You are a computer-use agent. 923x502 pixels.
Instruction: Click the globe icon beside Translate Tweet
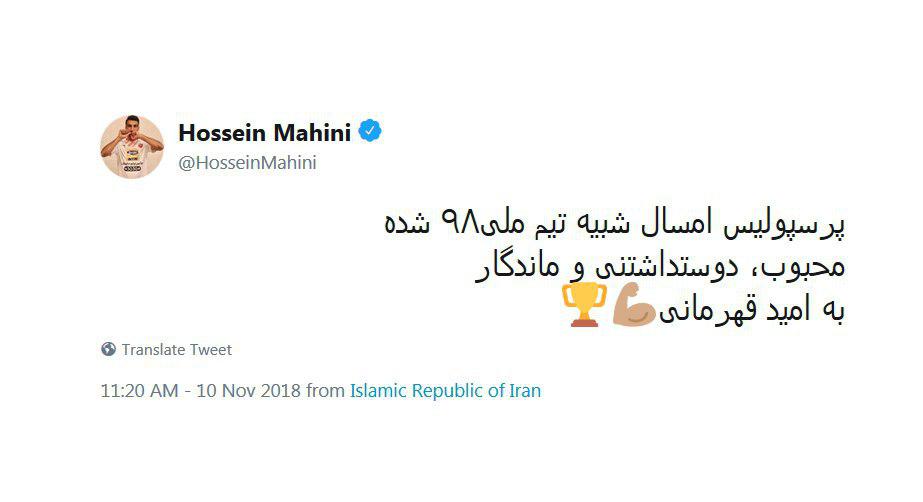tap(108, 350)
